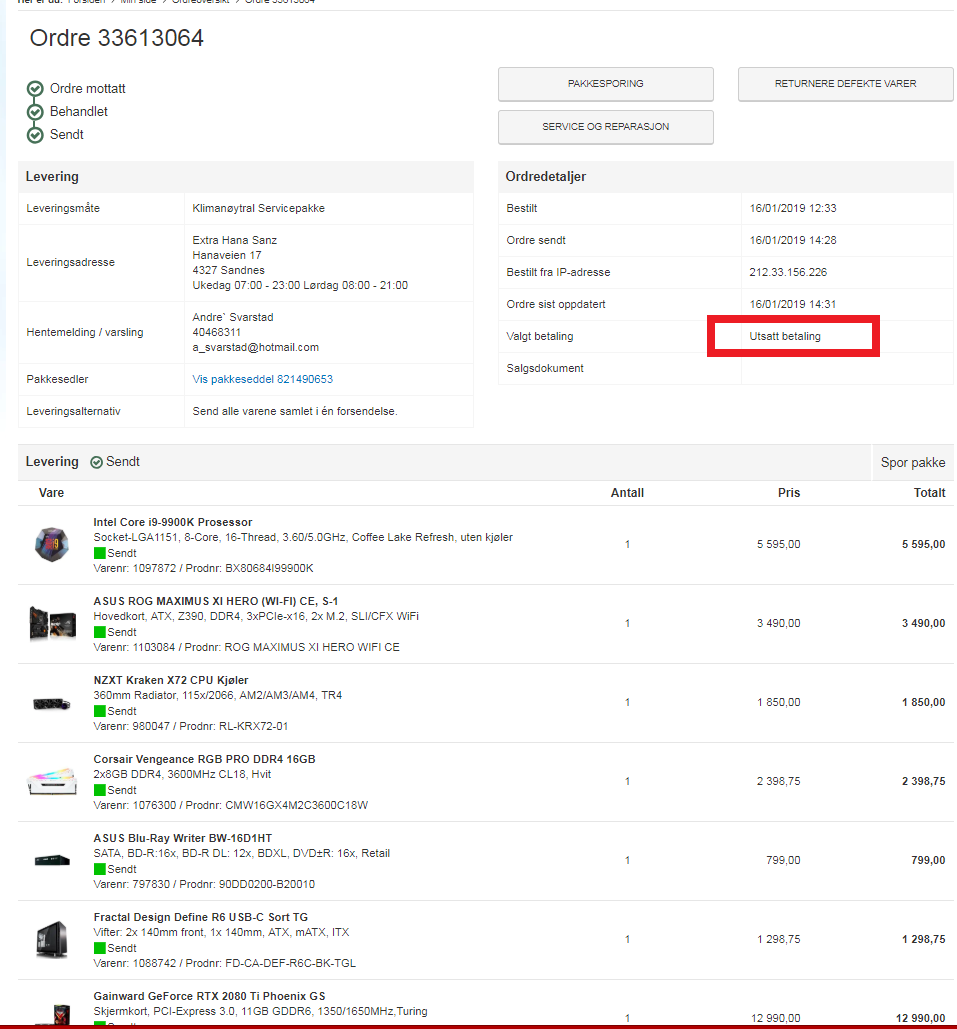Select address line 'Hanaveien 17'

tap(226, 255)
